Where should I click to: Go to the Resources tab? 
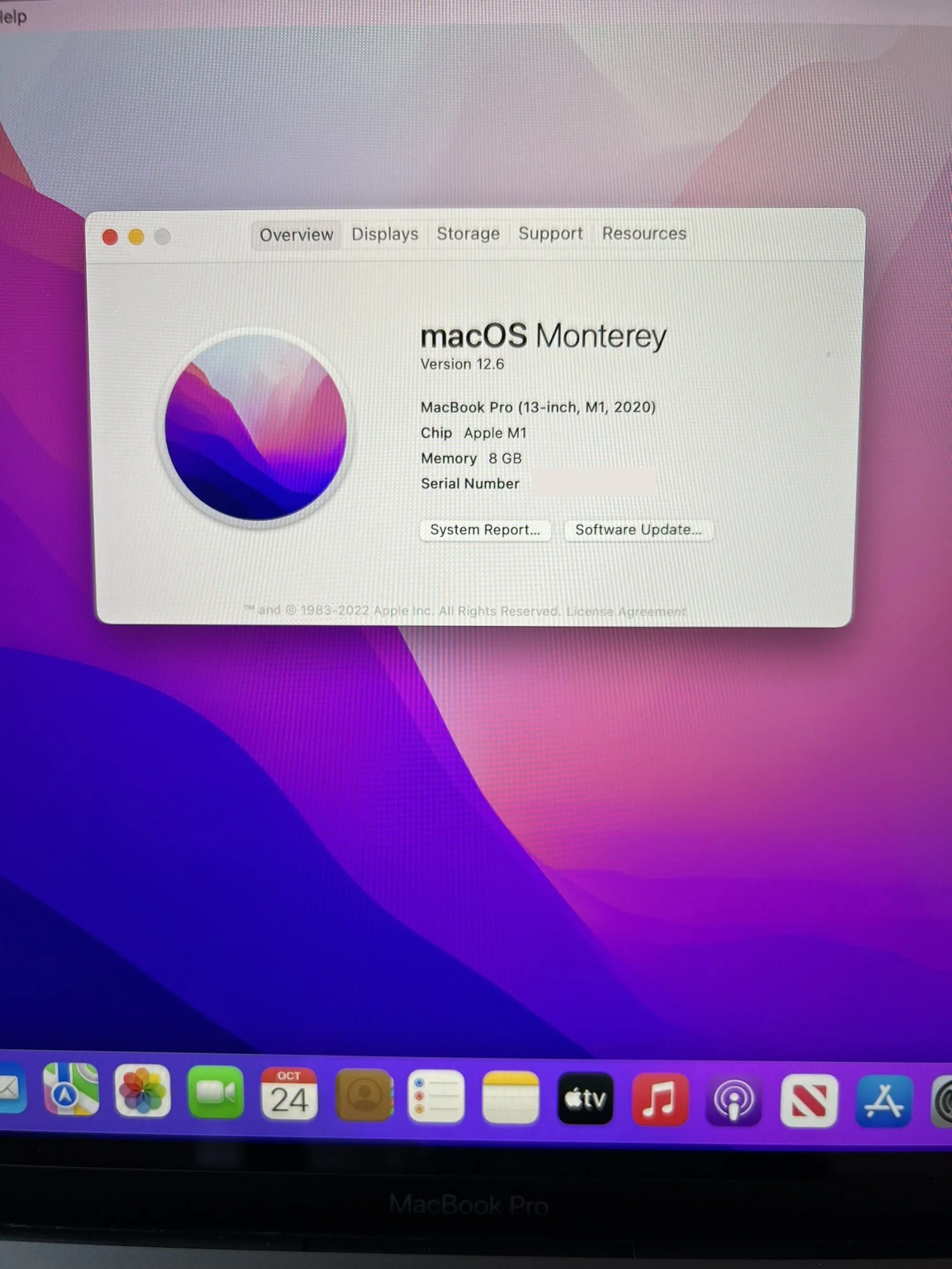pyautogui.click(x=644, y=233)
